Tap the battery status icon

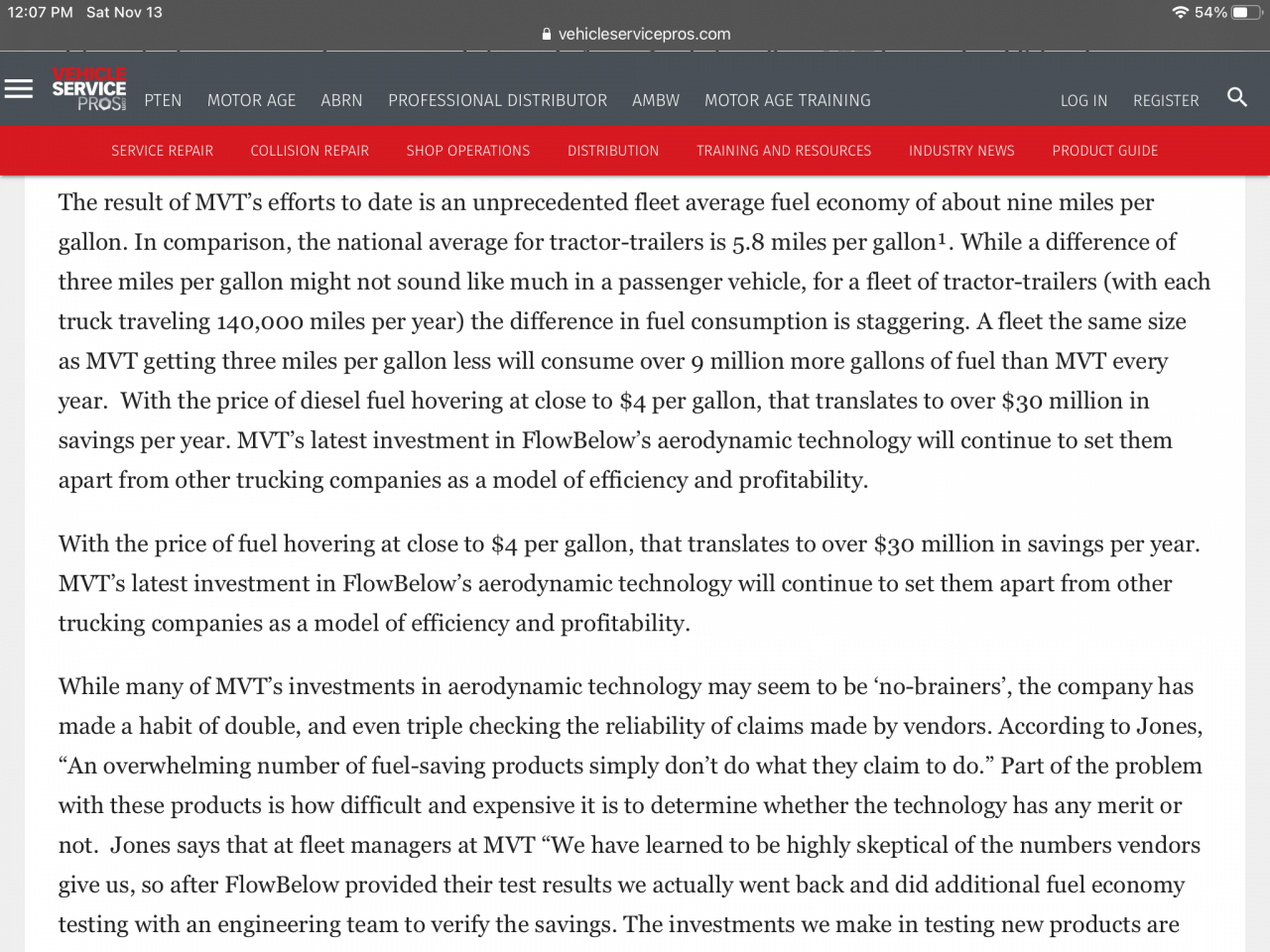1245,13
